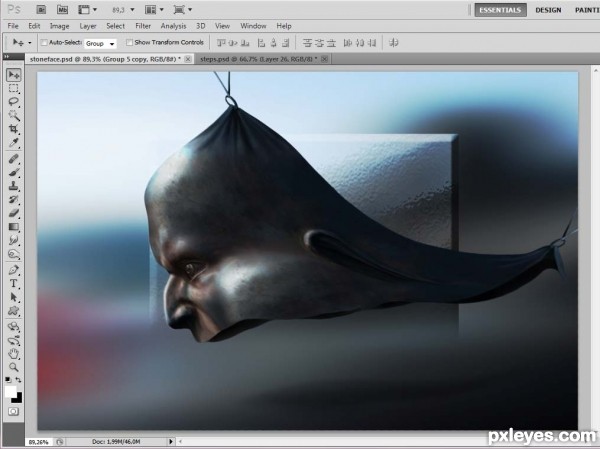
Task: Select the Move tool in the toolbox
Action: click(14, 75)
